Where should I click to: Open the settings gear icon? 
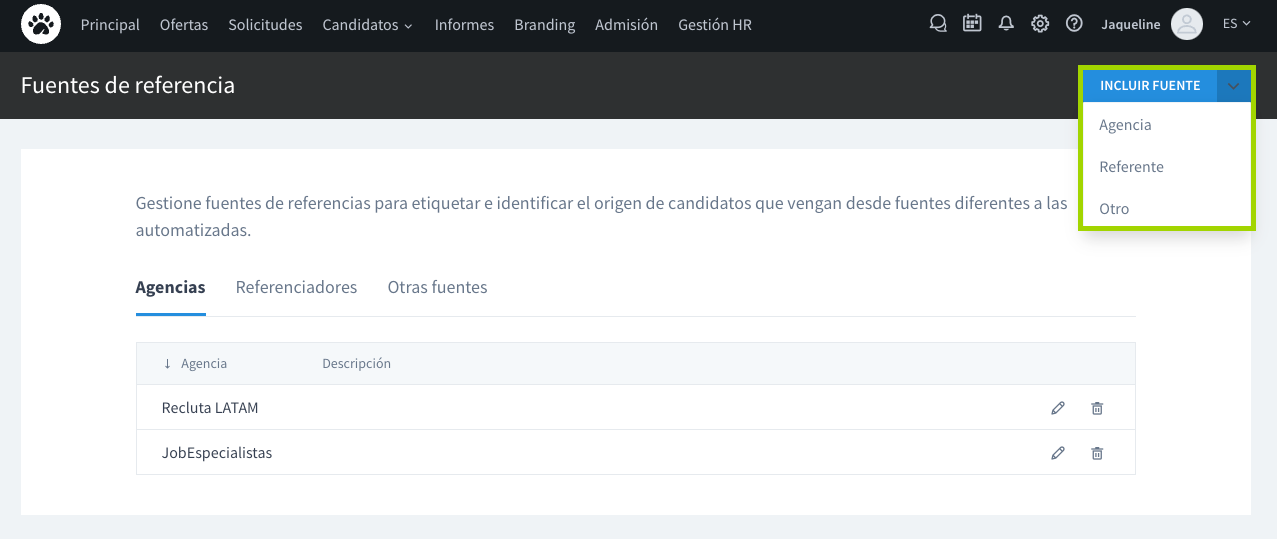coord(1040,24)
